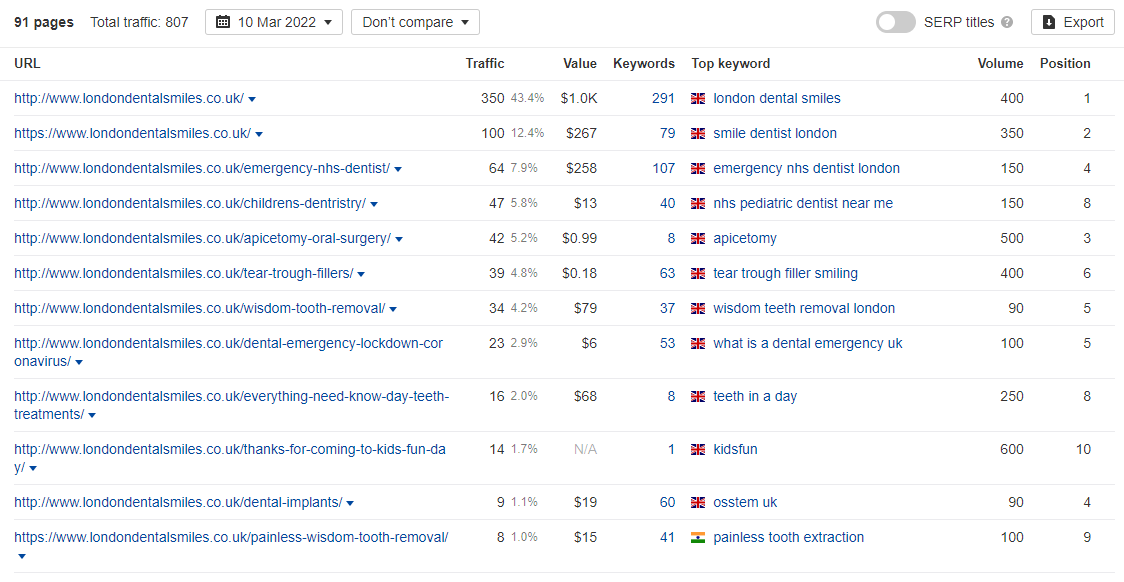Click the $1.0K value cell
The width and height of the screenshot is (1124, 582).
pos(578,98)
